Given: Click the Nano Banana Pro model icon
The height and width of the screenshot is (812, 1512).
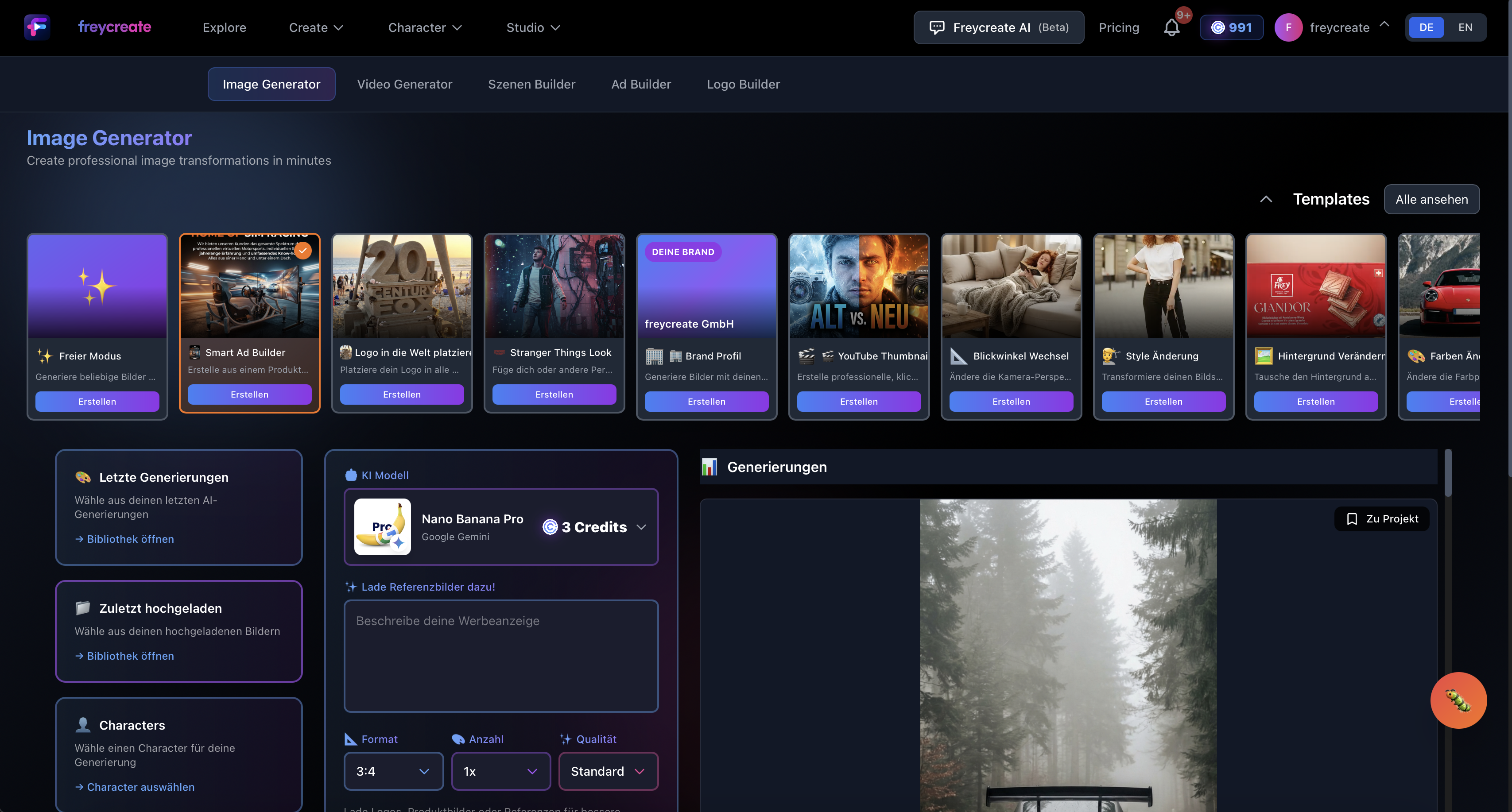Looking at the screenshot, I should point(383,526).
